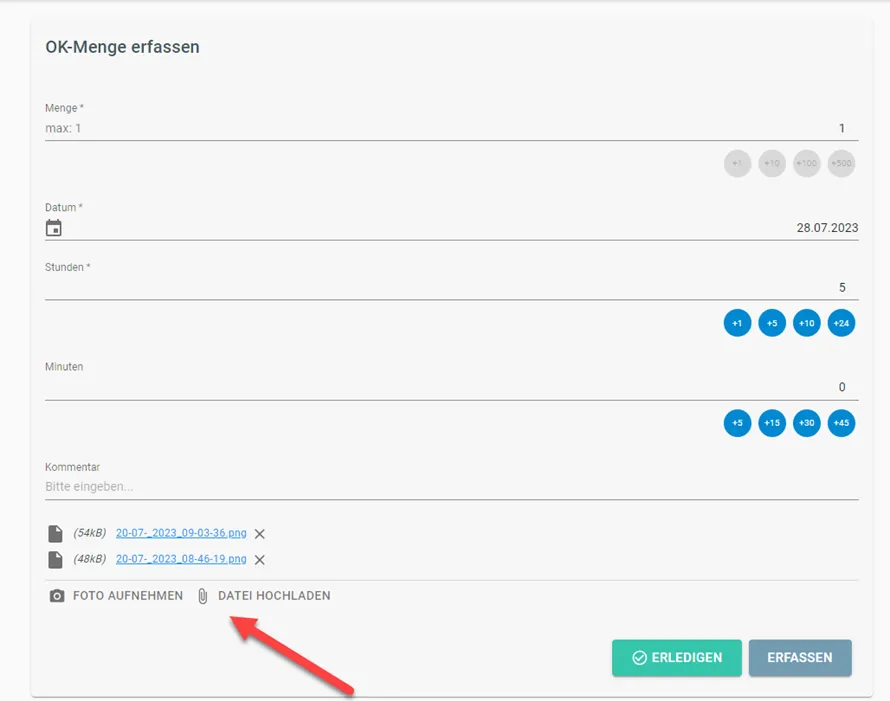Click the disabled Menge +10 button
890x701 pixels.
(772, 163)
